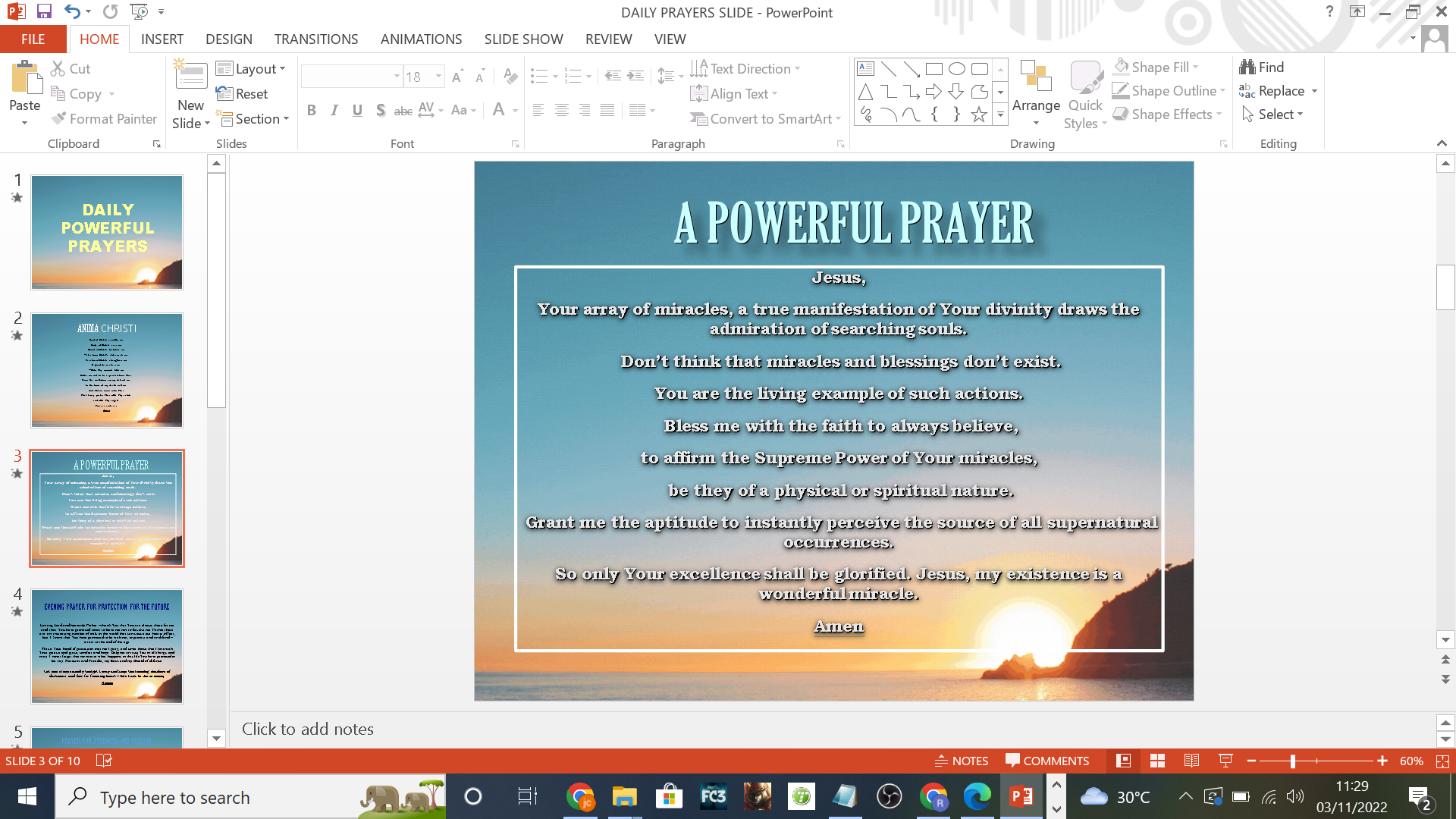The image size is (1456, 819).
Task: Switch to Normal view icon
Action: [1123, 761]
